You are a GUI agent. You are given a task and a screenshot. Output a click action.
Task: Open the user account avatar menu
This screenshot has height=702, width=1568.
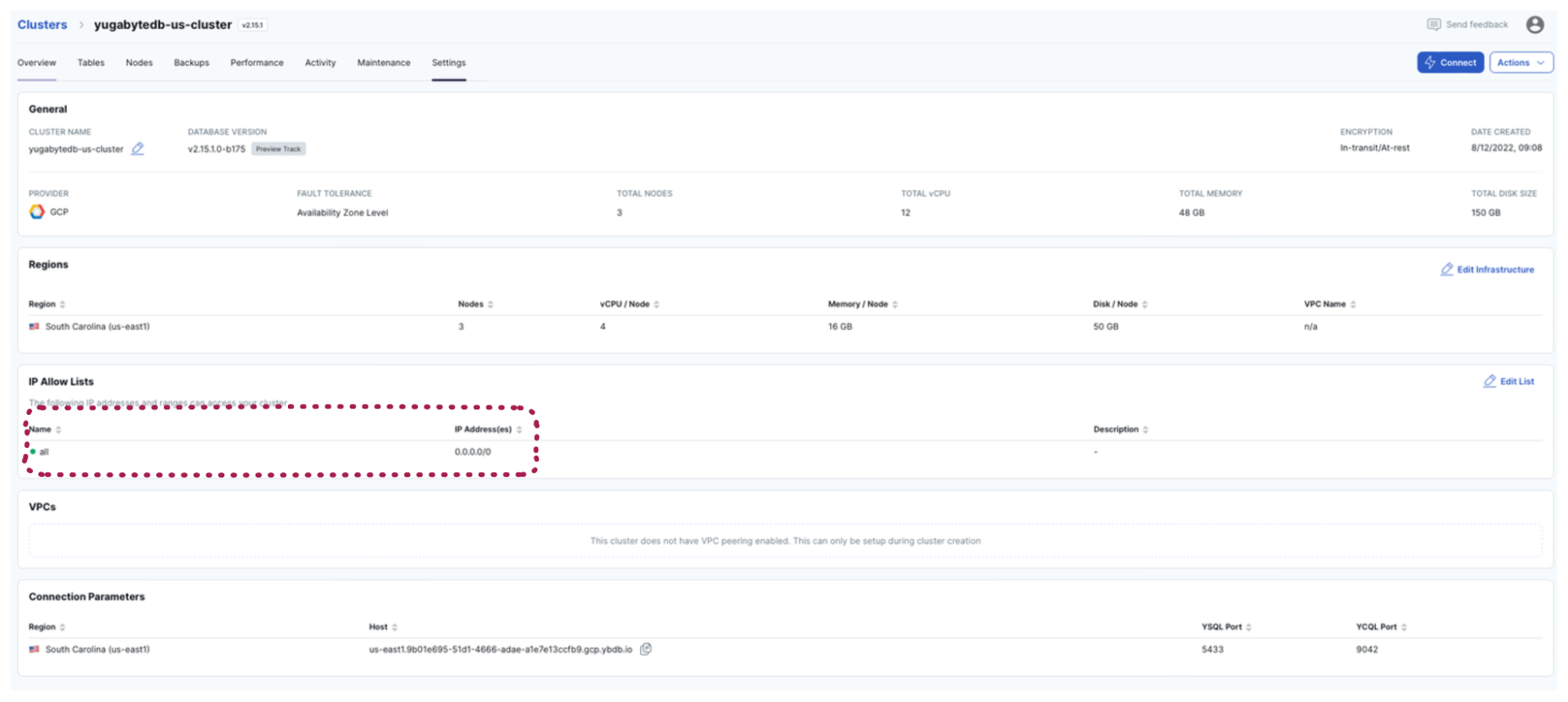click(x=1535, y=25)
